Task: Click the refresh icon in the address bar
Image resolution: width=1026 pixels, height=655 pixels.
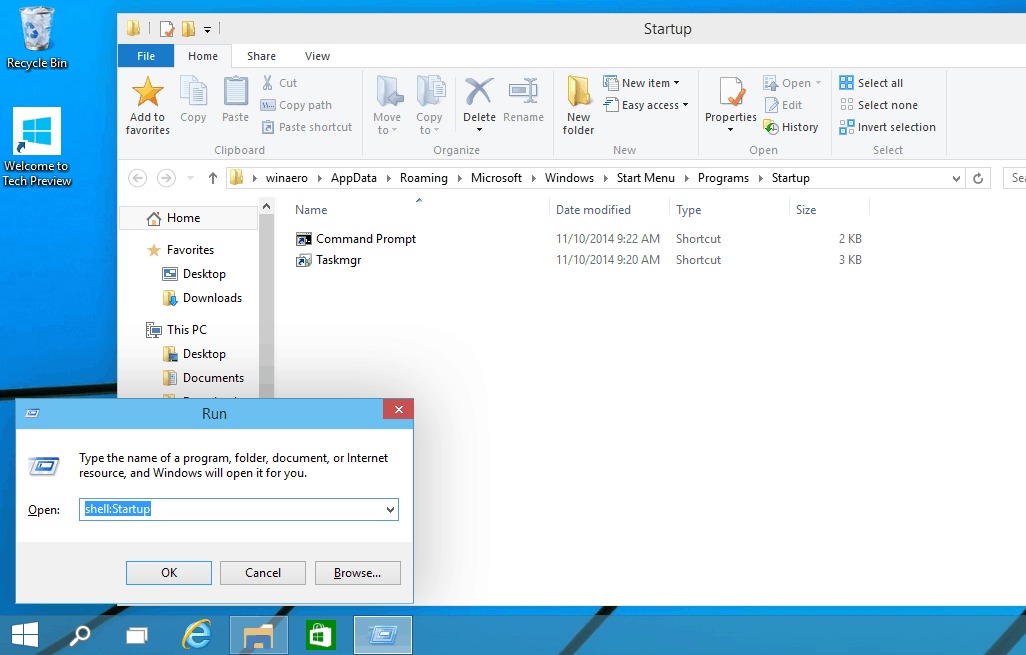Action: [978, 177]
